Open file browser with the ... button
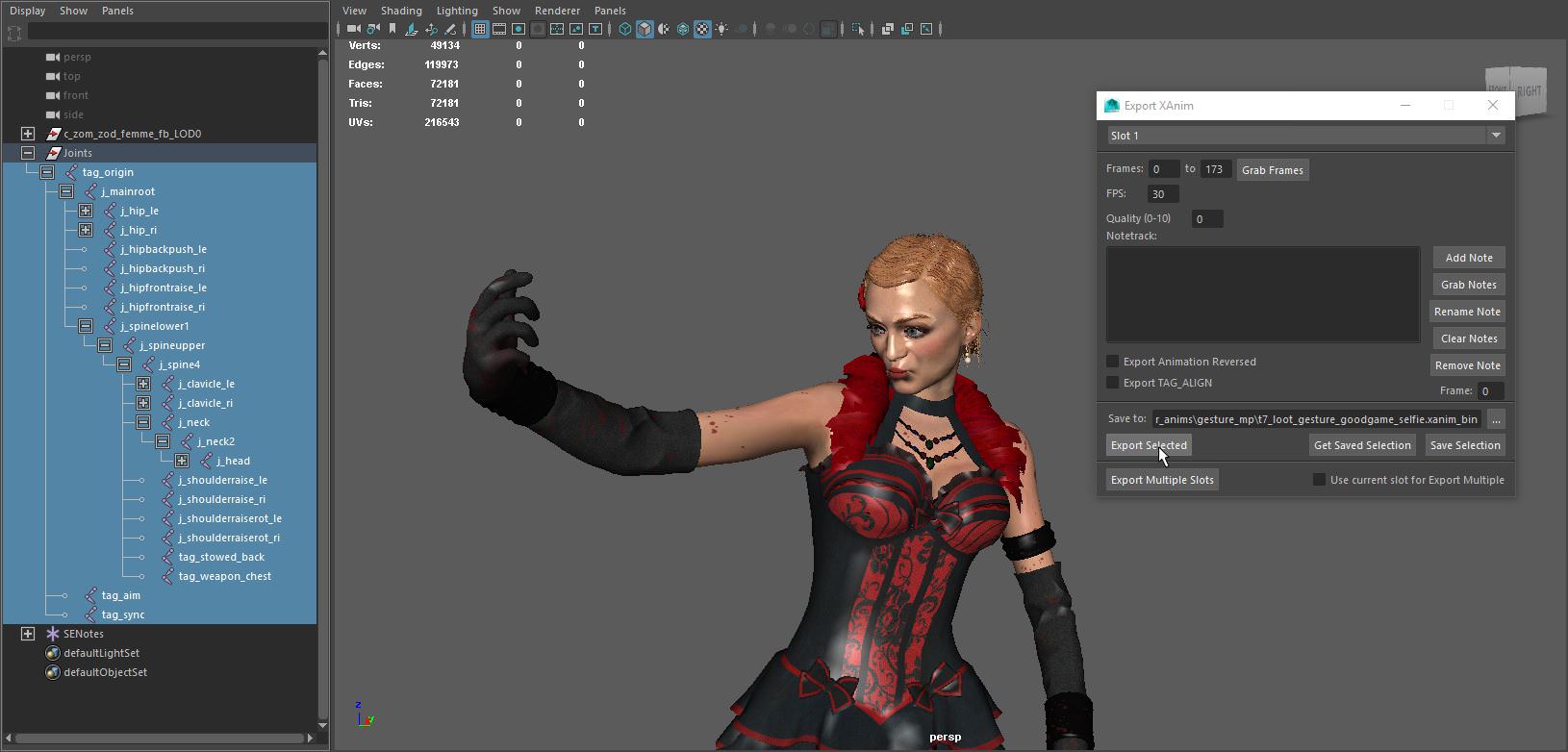 point(1496,419)
